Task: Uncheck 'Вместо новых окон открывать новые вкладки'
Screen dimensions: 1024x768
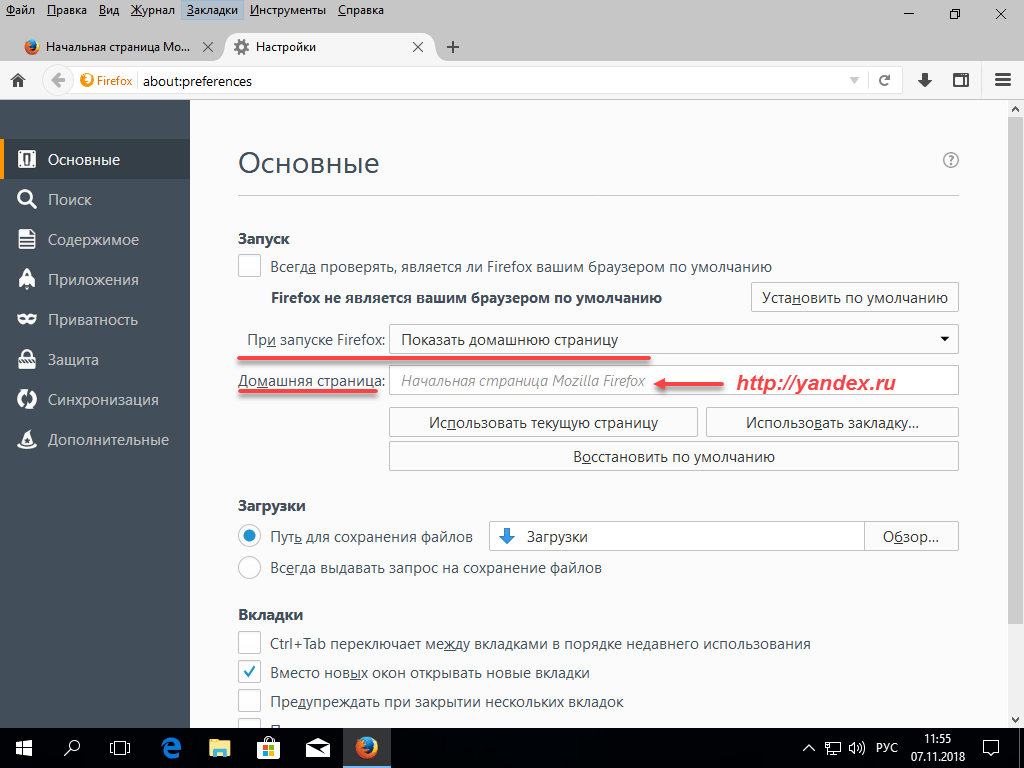Action: [249, 673]
